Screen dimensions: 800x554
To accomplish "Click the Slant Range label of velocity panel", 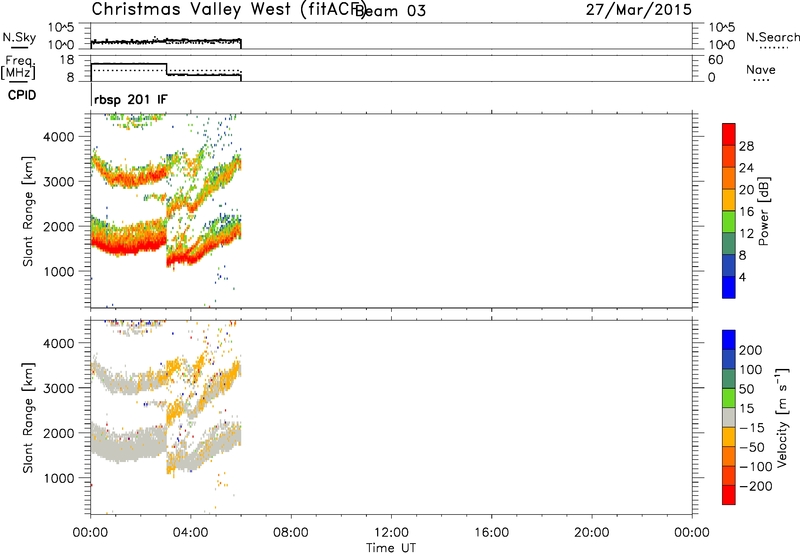I will [28, 418].
